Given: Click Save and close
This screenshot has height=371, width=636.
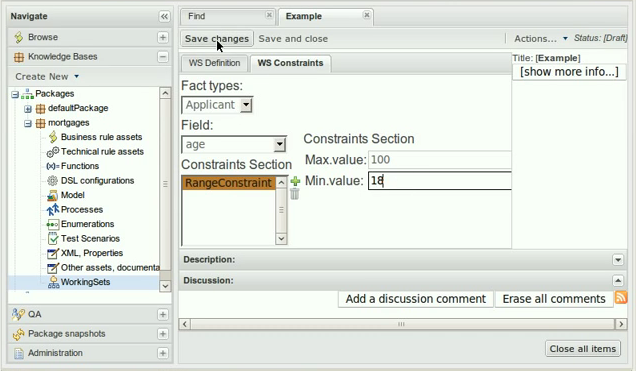Looking at the screenshot, I should click(293, 39).
